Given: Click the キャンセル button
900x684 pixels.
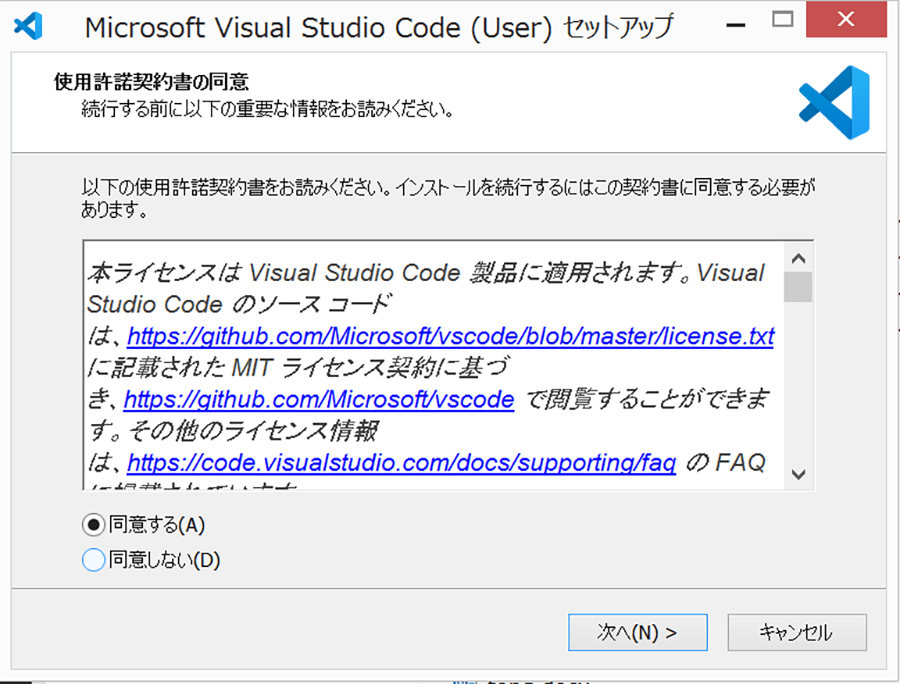Looking at the screenshot, I should click(x=797, y=632).
